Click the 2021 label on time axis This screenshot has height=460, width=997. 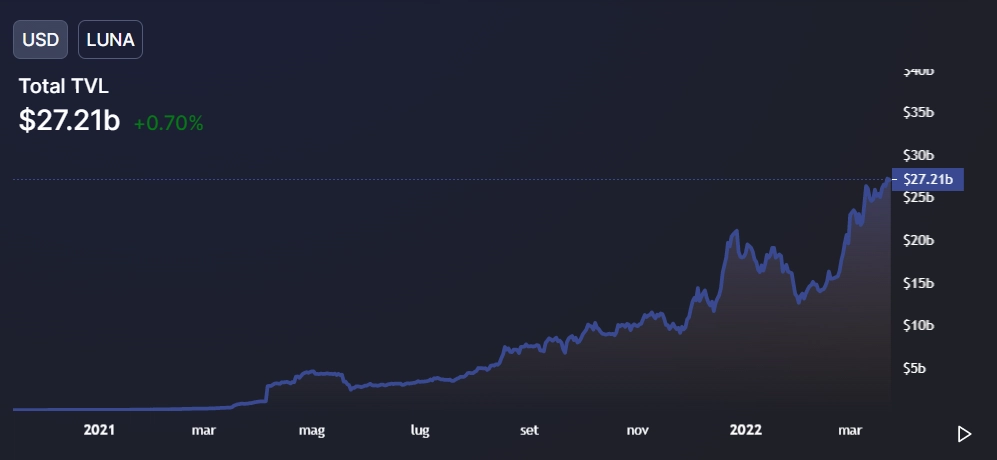pyautogui.click(x=99, y=431)
